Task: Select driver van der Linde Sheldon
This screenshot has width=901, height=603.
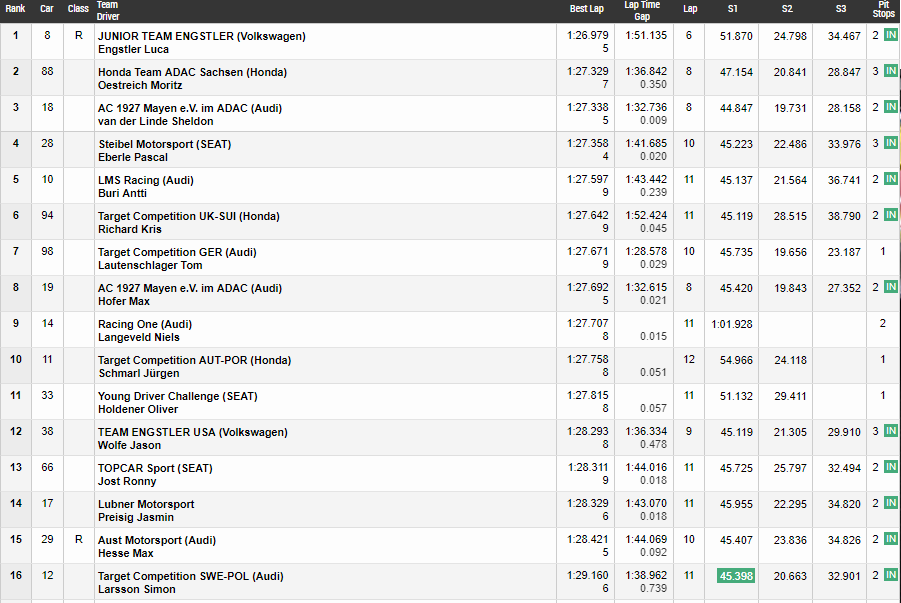Action: (x=156, y=121)
